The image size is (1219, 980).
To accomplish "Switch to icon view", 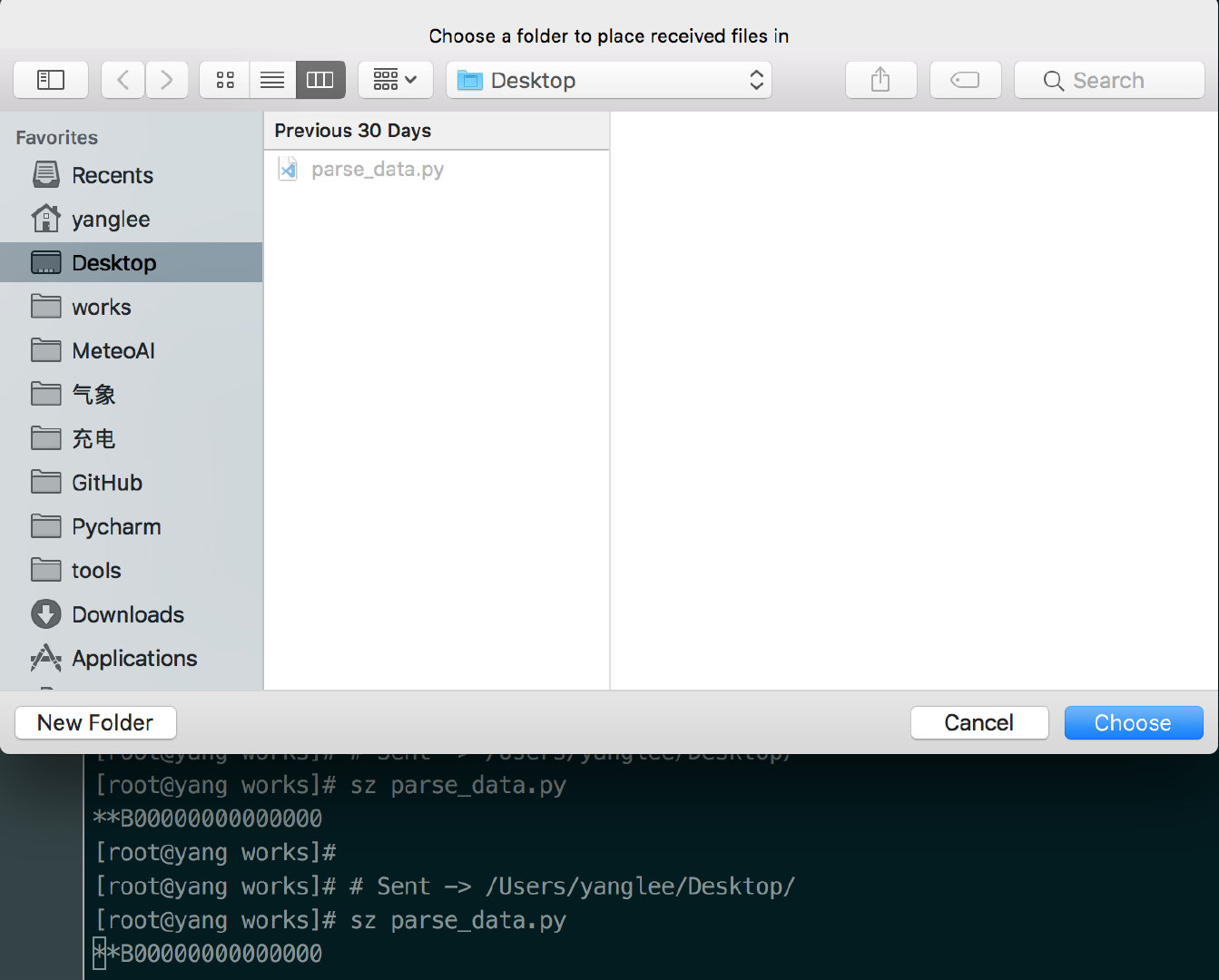I will pyautogui.click(x=225, y=80).
